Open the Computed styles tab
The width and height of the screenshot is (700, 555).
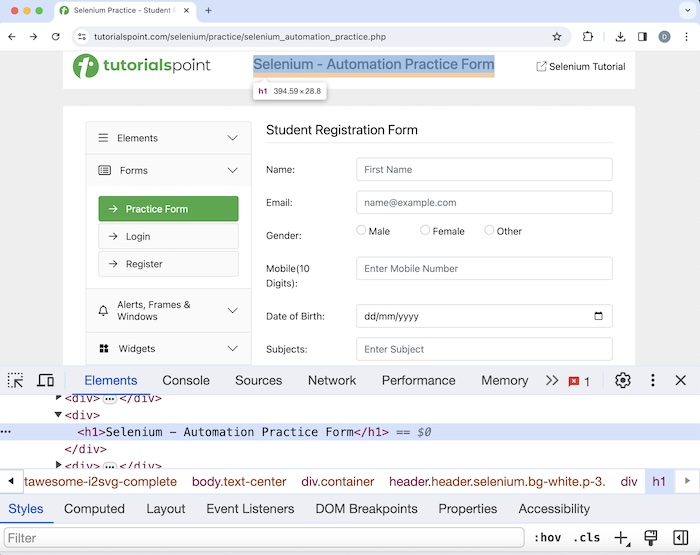click(95, 509)
